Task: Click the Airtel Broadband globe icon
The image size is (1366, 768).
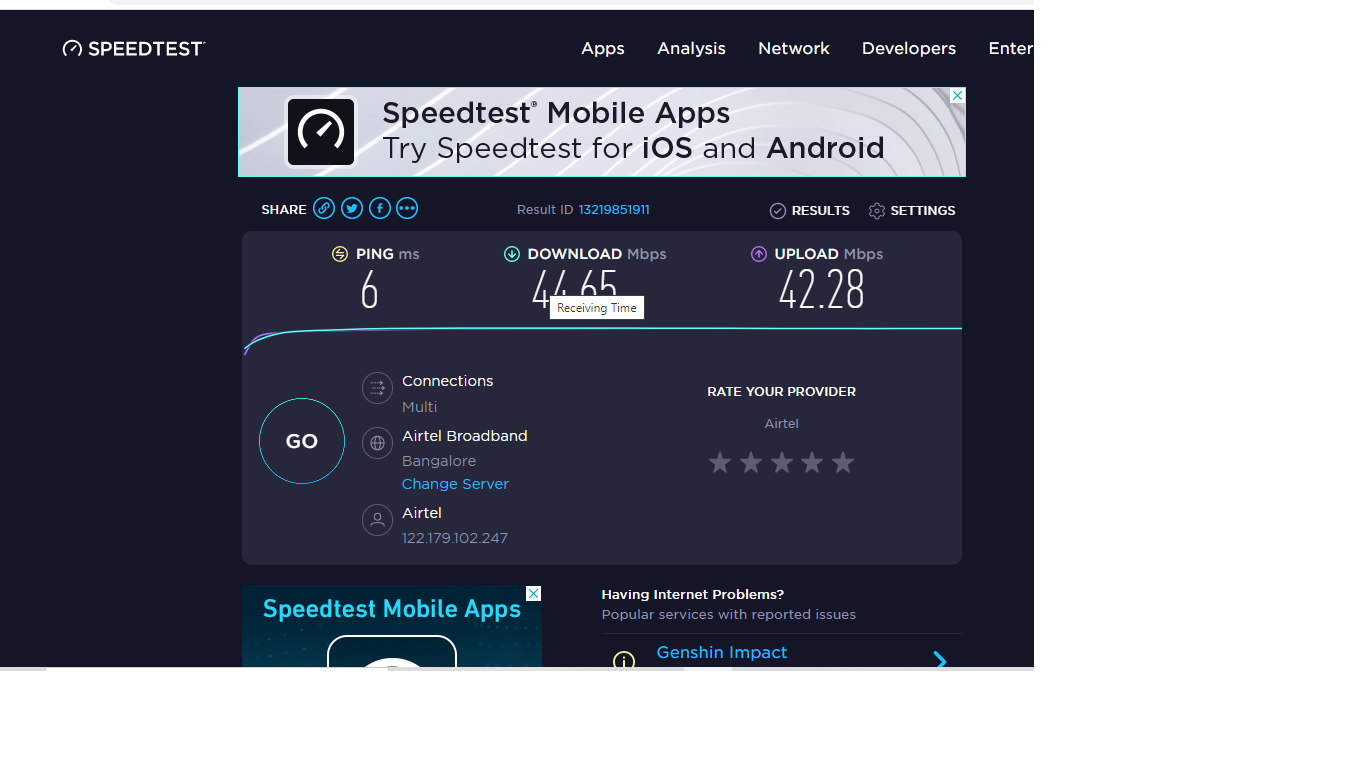Action: point(377,443)
